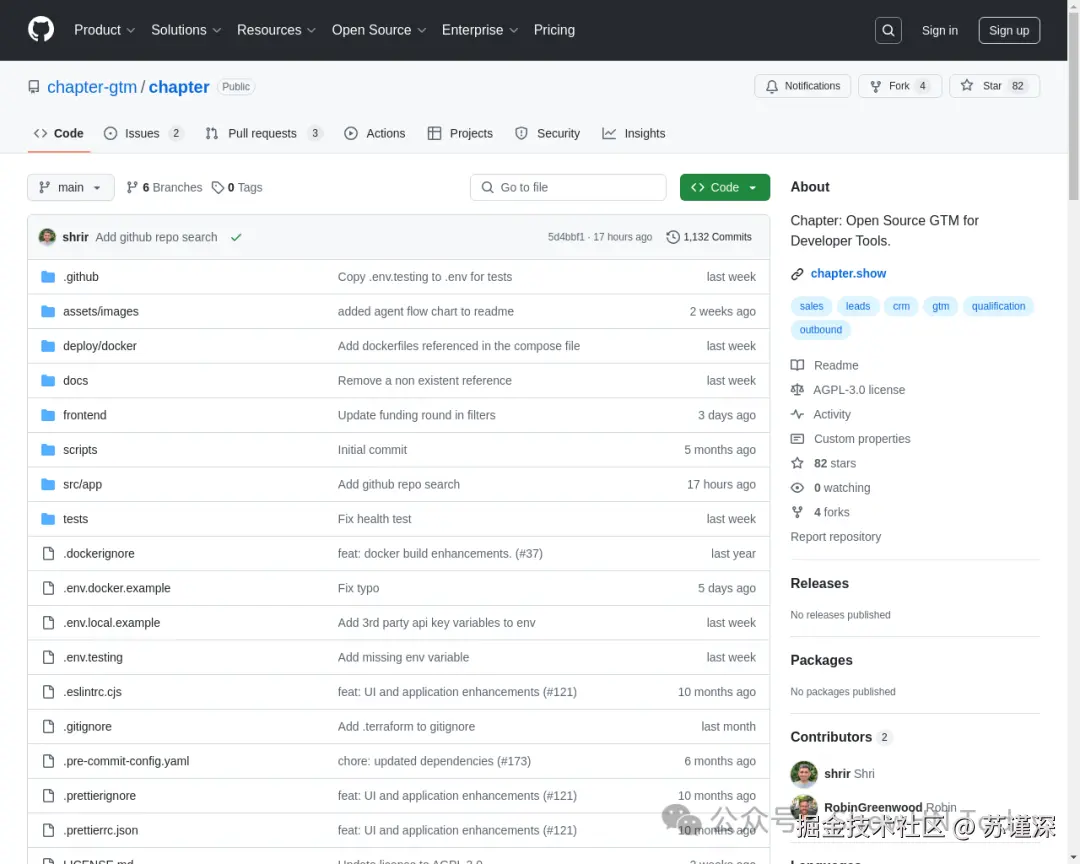This screenshot has width=1080, height=864.
Task: Click the assets/images folder icon
Action: (48, 311)
